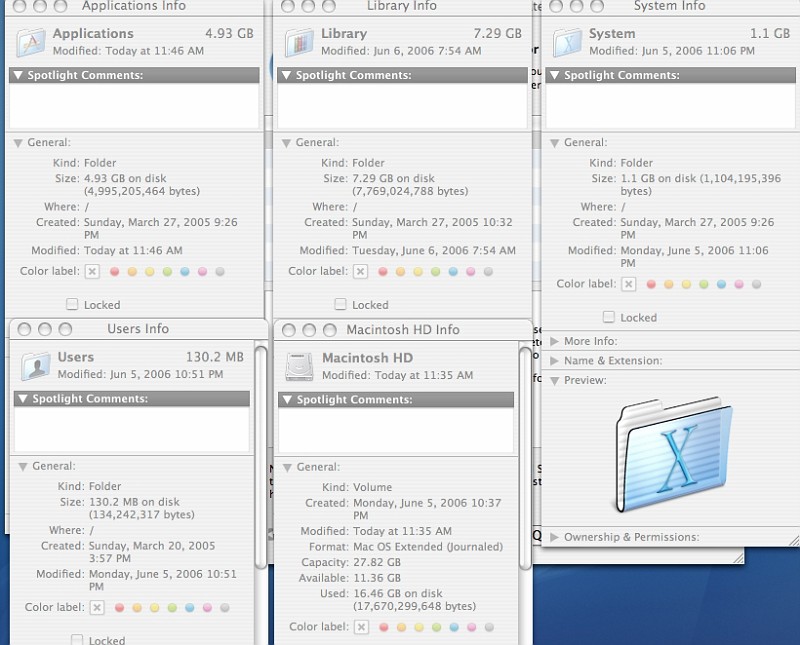The image size is (800, 645).
Task: Clear color label in System Info
Action: 629,284
